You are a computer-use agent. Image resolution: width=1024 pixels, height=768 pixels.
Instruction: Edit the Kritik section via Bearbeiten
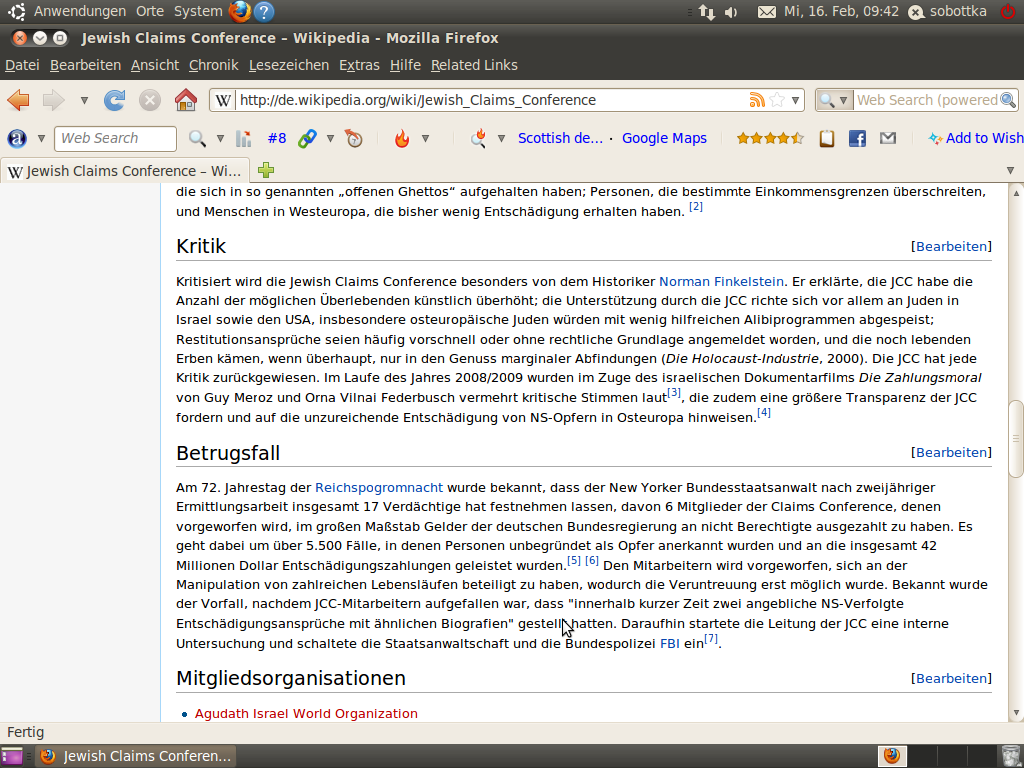[x=952, y=246]
